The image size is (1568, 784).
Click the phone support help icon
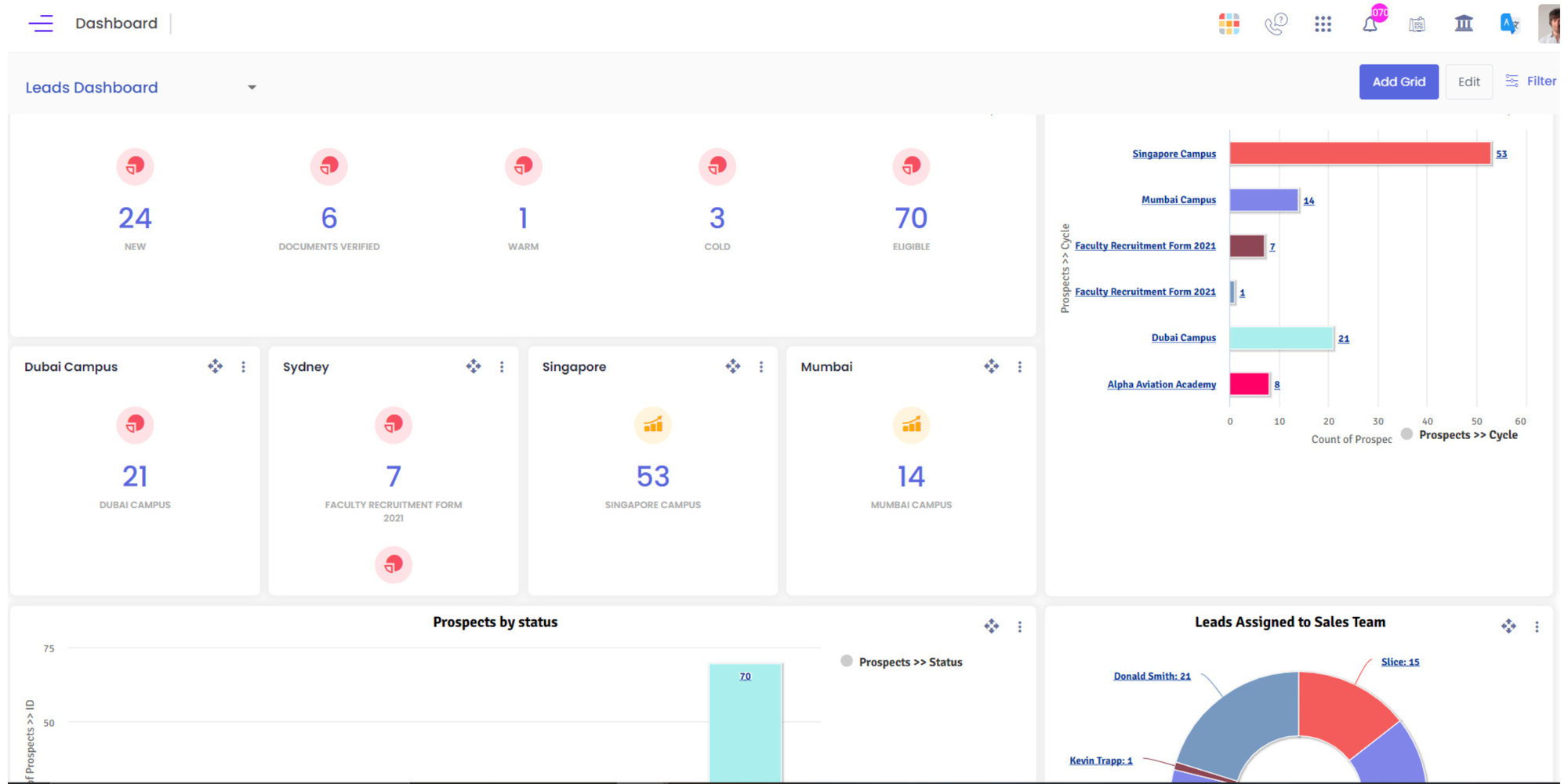(1276, 24)
